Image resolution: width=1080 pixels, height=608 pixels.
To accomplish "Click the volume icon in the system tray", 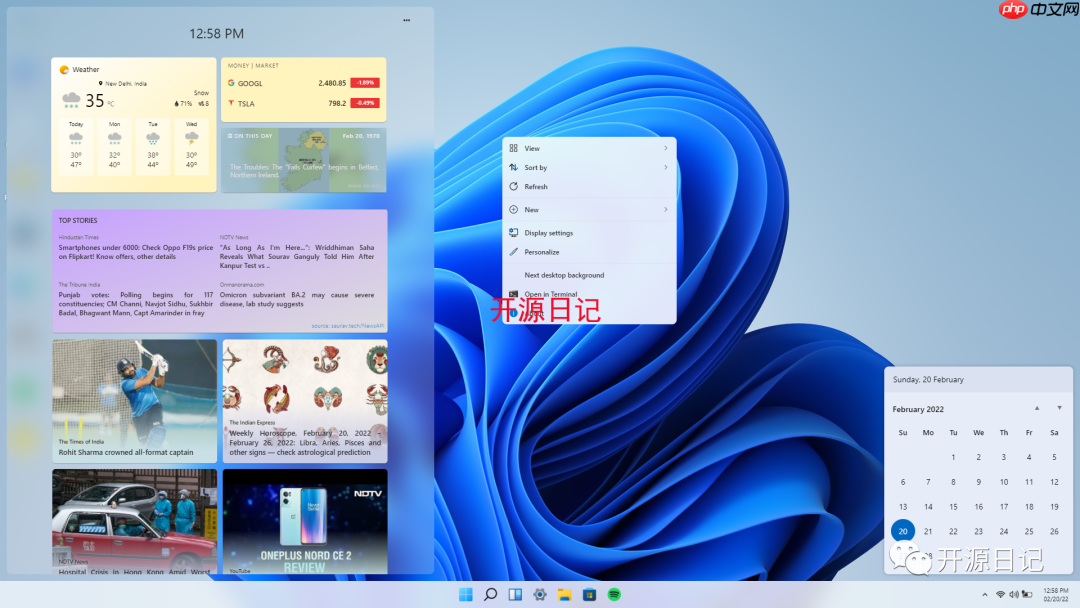I will 1014,594.
